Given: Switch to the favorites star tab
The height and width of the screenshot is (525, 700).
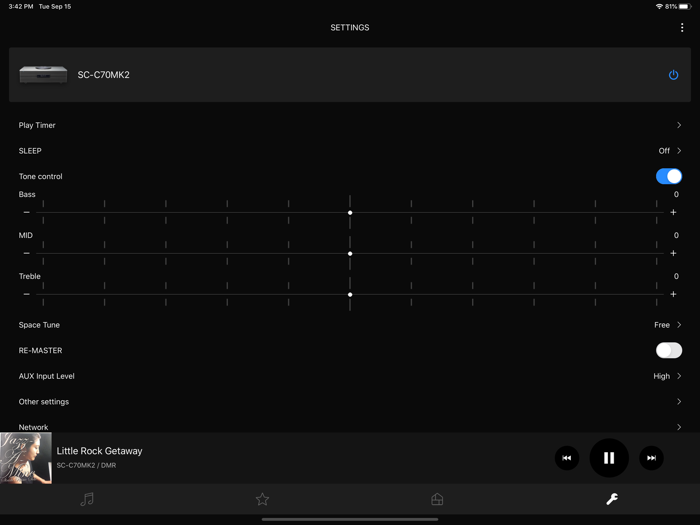Looking at the screenshot, I should click(262, 499).
